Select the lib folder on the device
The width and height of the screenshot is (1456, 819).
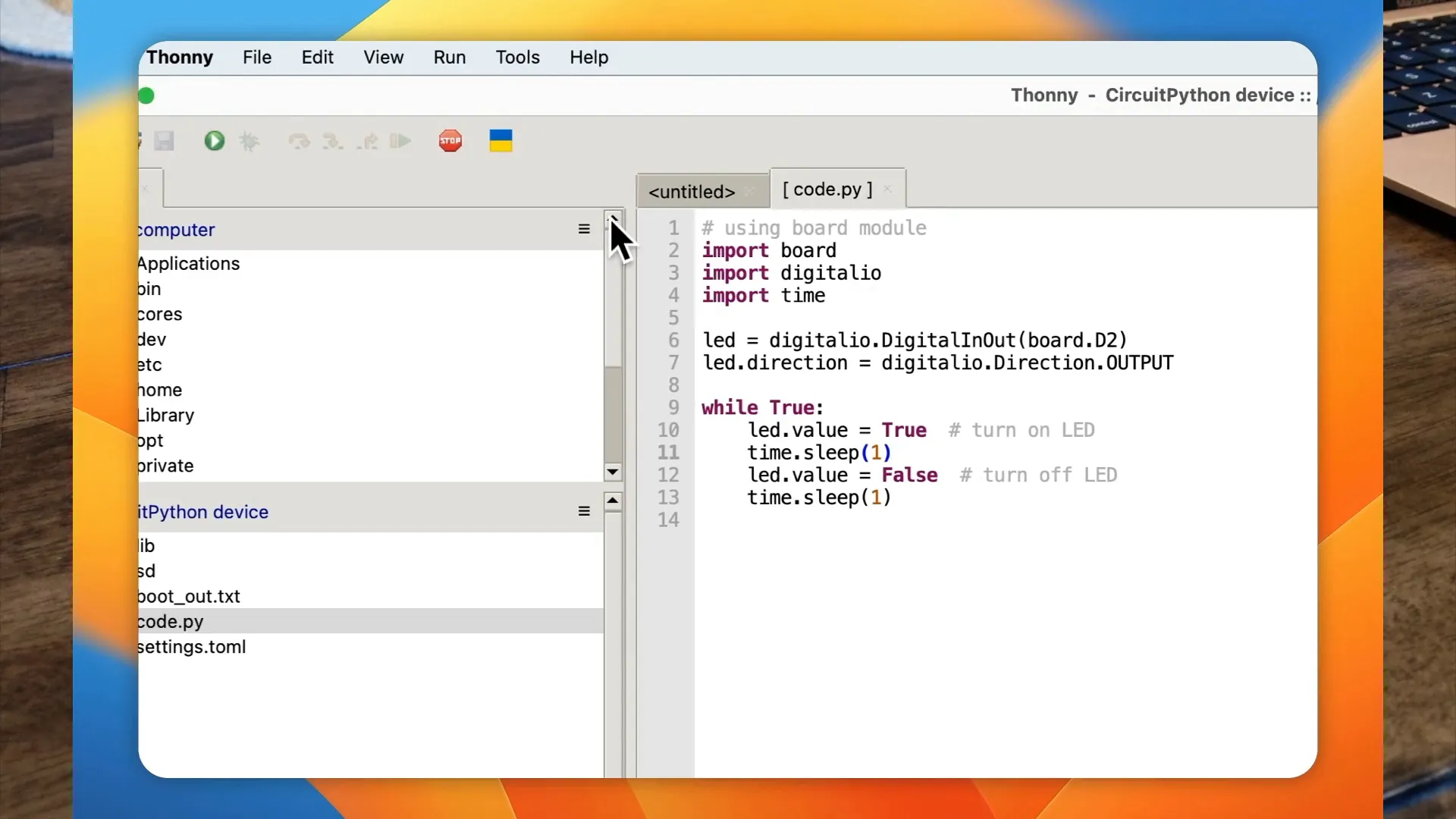[x=371, y=545]
